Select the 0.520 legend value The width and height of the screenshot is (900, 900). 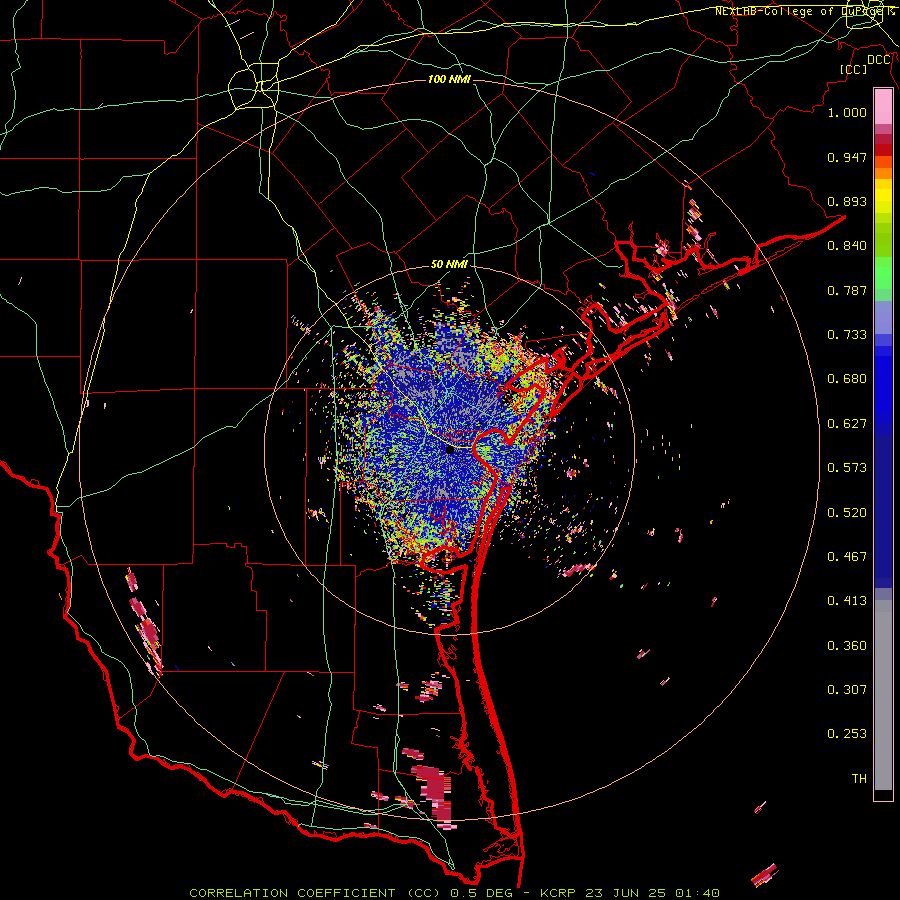[x=847, y=513]
